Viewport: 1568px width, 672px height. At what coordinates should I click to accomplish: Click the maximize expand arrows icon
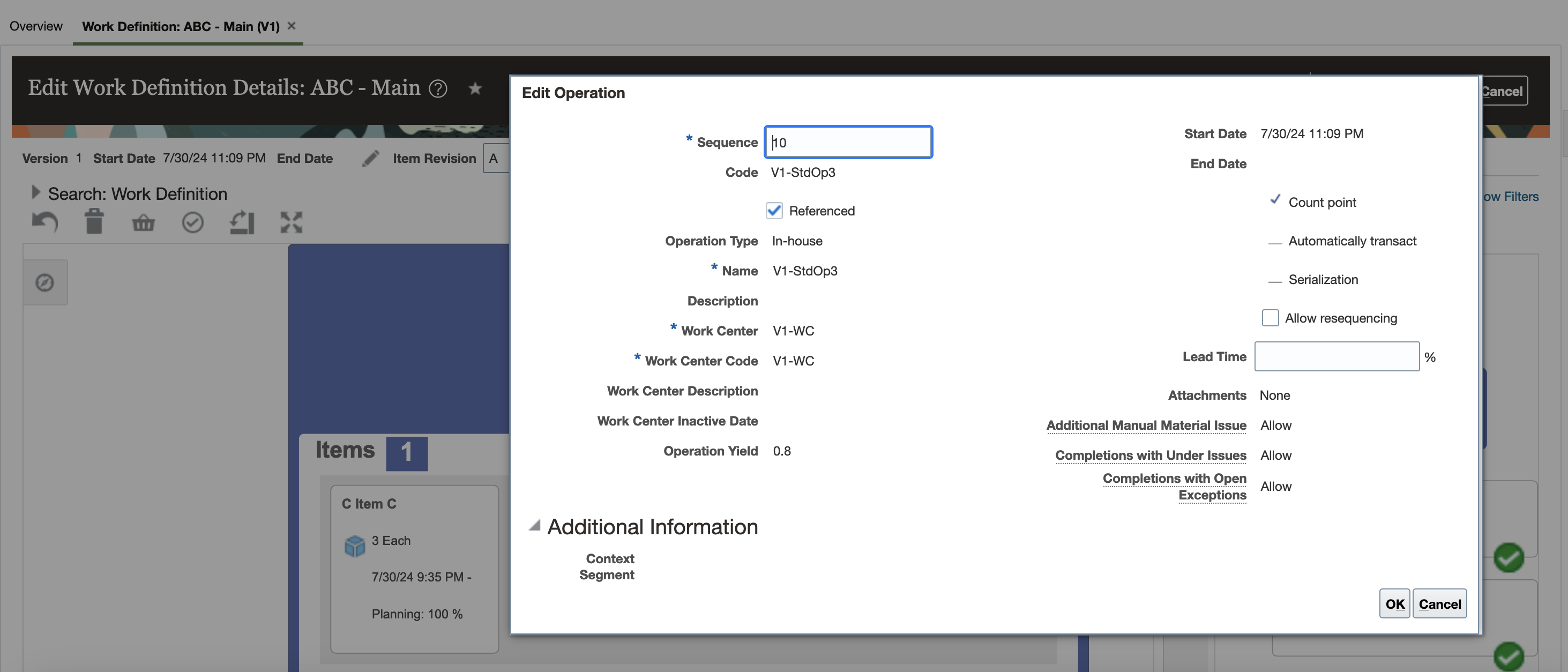click(x=291, y=222)
